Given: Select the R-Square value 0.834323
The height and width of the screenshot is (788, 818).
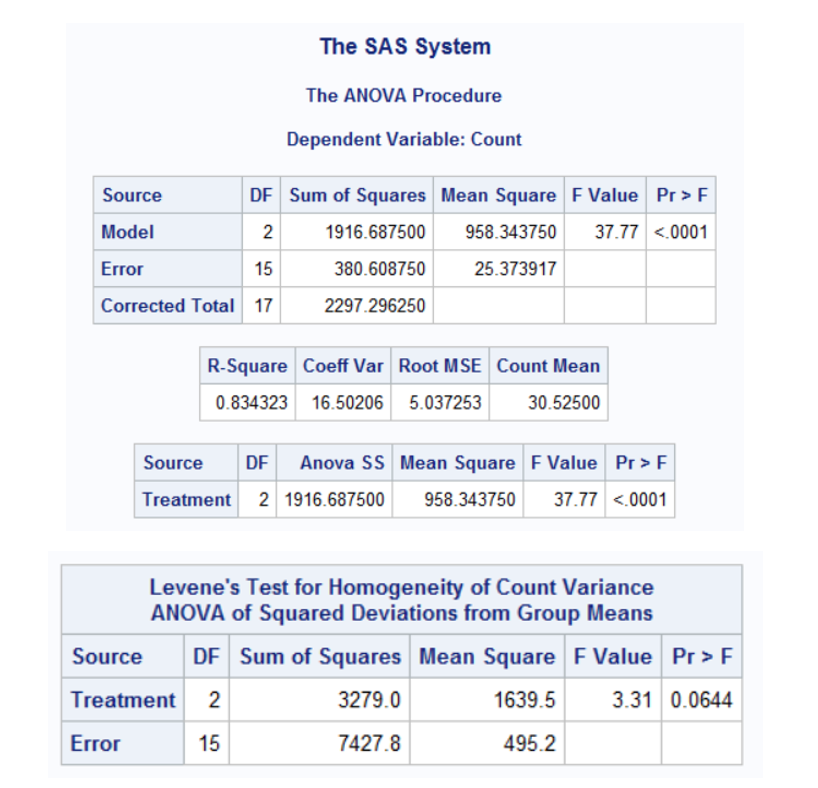Looking at the screenshot, I should point(252,402).
